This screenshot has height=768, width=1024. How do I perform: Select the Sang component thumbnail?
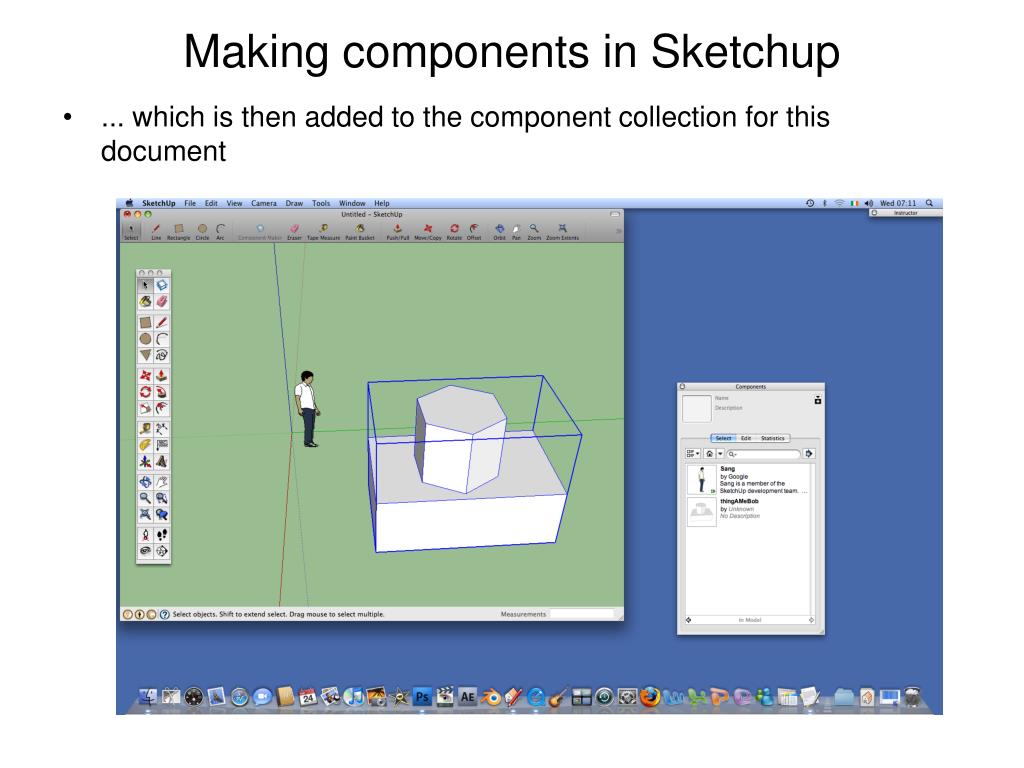702,479
